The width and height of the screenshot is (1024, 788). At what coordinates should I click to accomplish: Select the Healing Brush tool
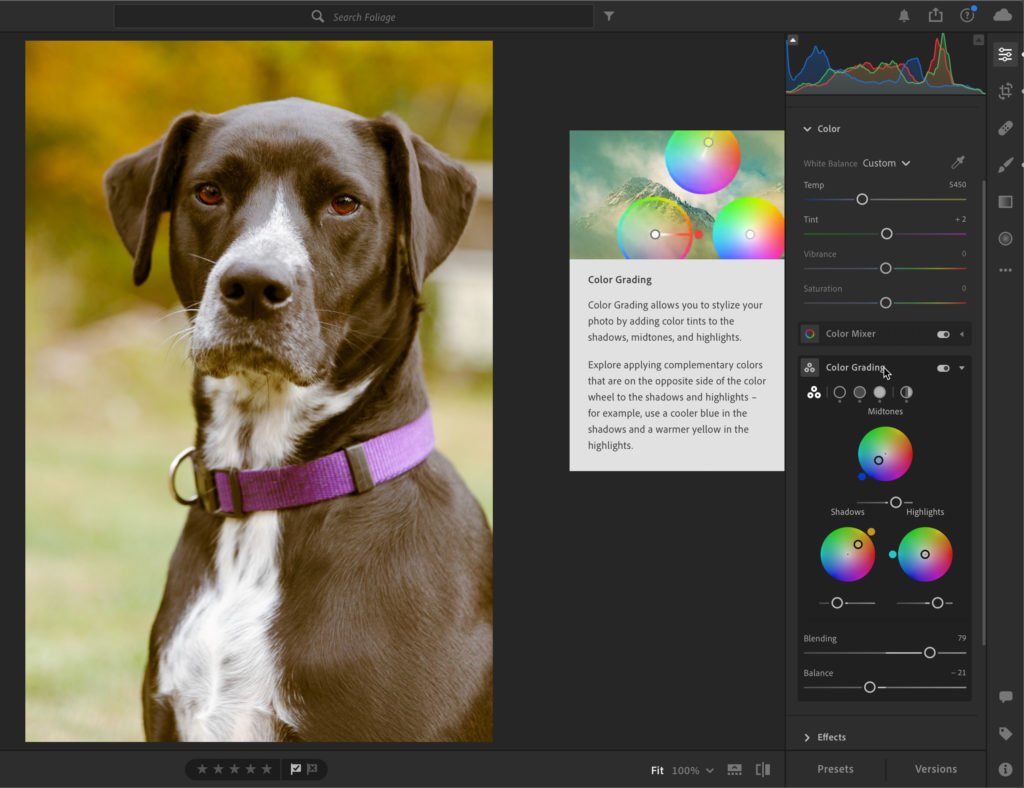pyautogui.click(x=1005, y=128)
